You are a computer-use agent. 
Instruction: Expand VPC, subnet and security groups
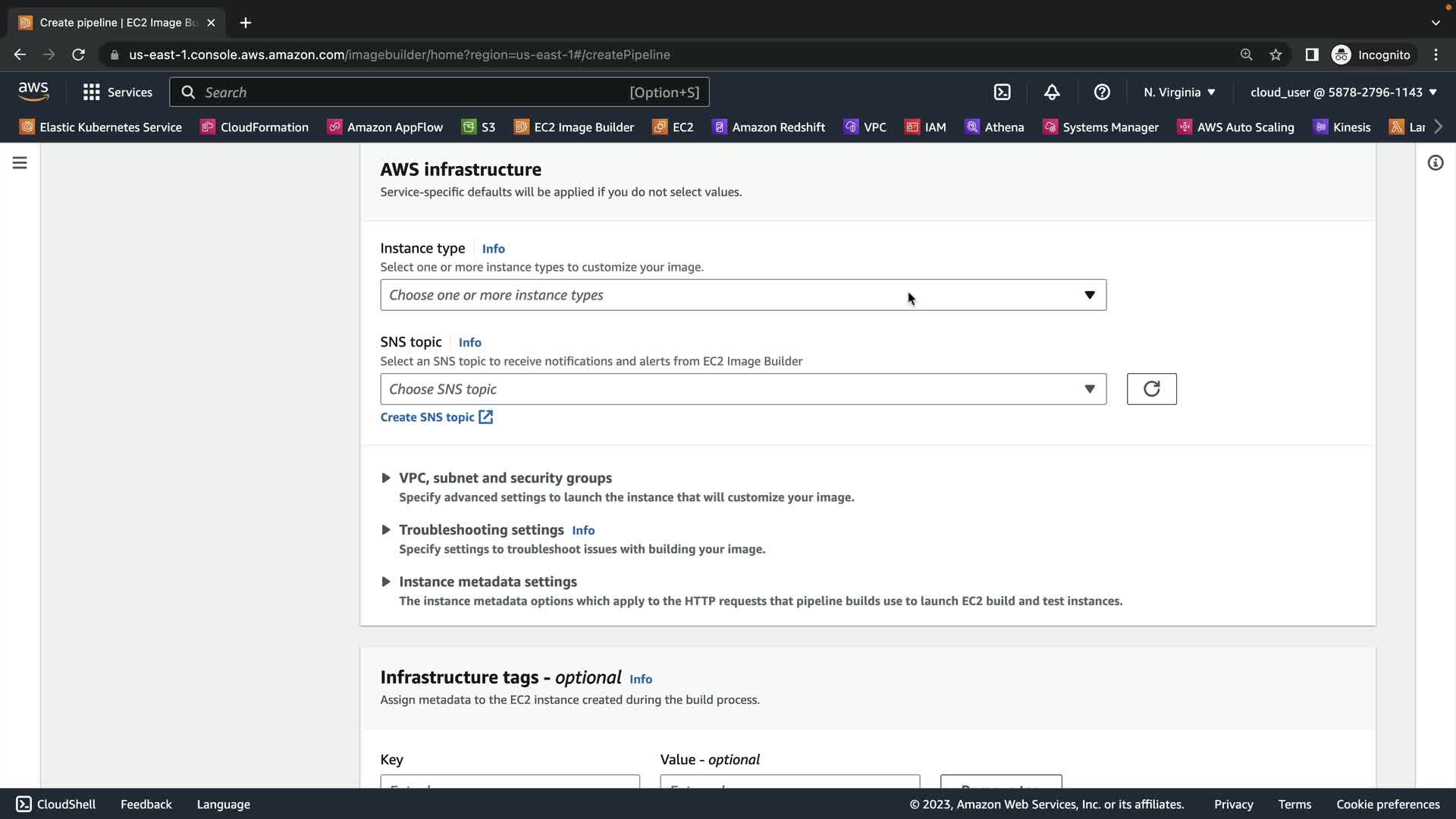click(x=504, y=478)
